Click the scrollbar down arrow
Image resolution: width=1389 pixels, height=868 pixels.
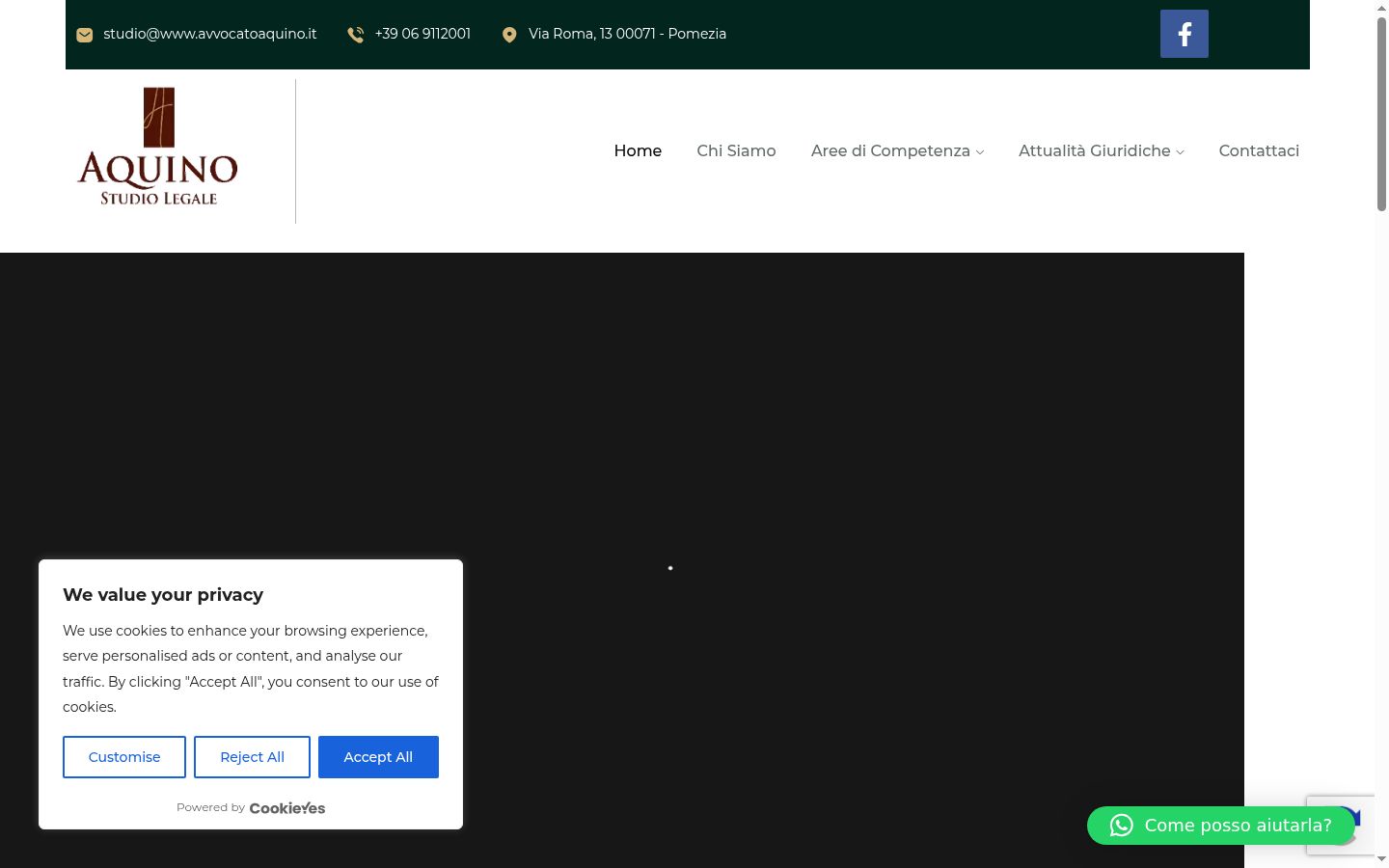pyautogui.click(x=1381, y=859)
